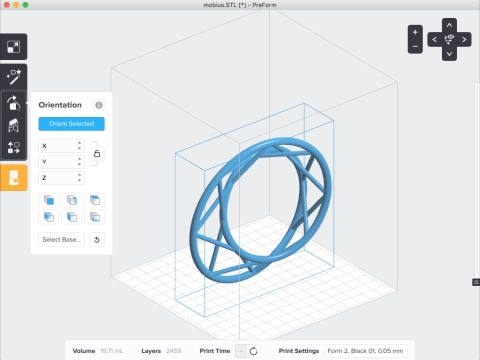Open the One-Click Print magic wand tool
Image resolution: width=480 pixels, height=360 pixels.
coord(14,77)
